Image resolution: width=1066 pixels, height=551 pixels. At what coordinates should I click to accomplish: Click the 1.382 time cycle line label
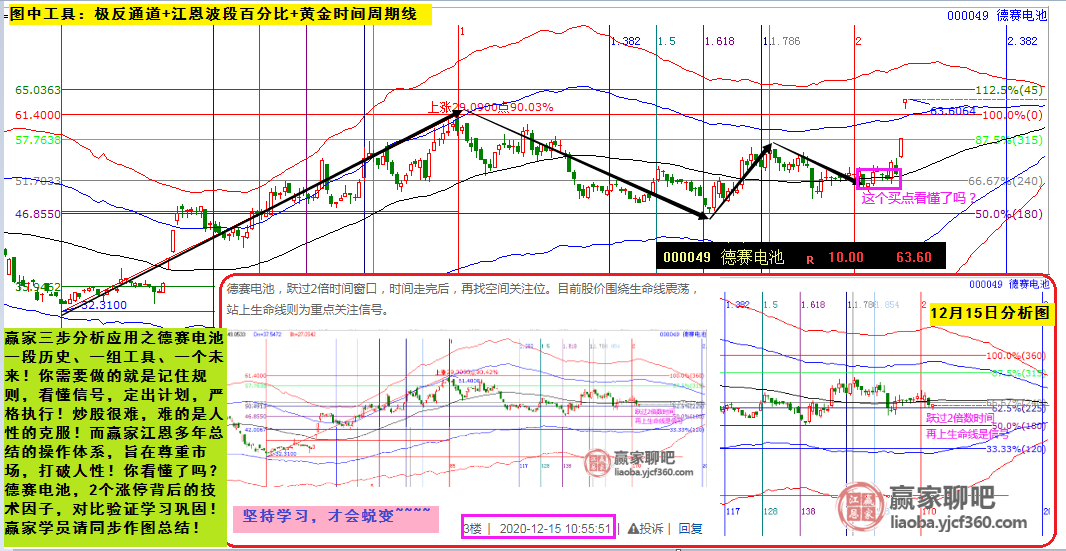(625, 41)
